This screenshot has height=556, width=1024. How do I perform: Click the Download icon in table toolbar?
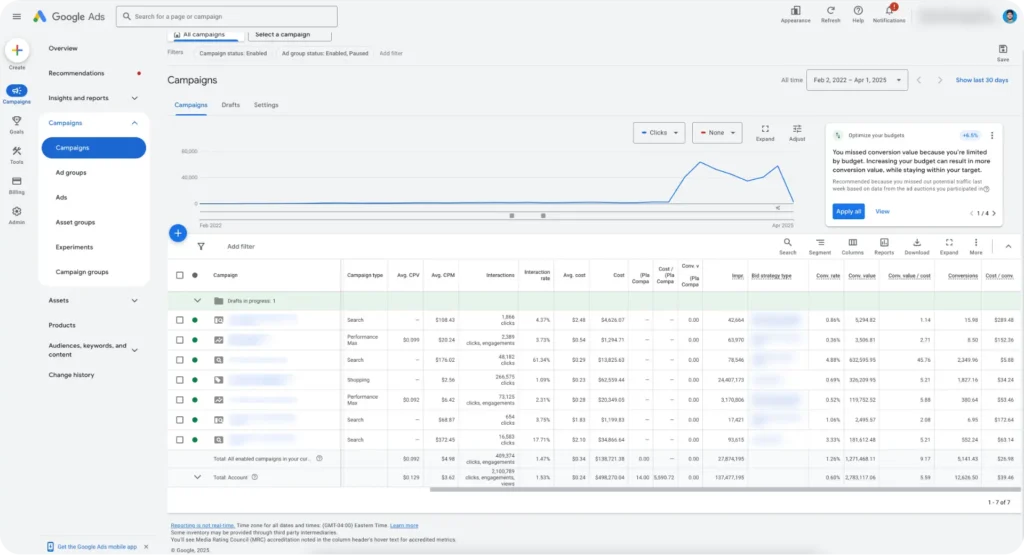(916, 242)
